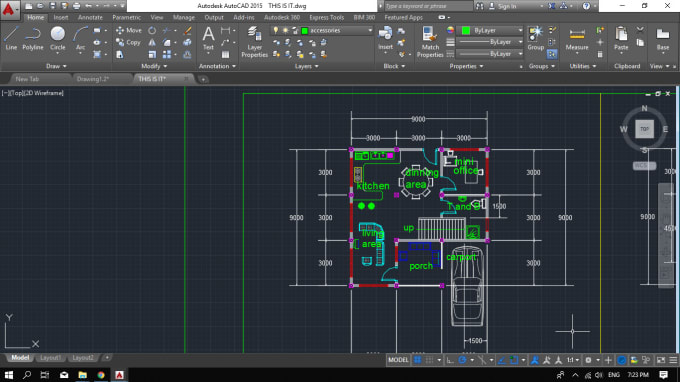The image size is (680, 382).
Task: Toggle the layer lock padlock icon
Action: click(x=295, y=30)
